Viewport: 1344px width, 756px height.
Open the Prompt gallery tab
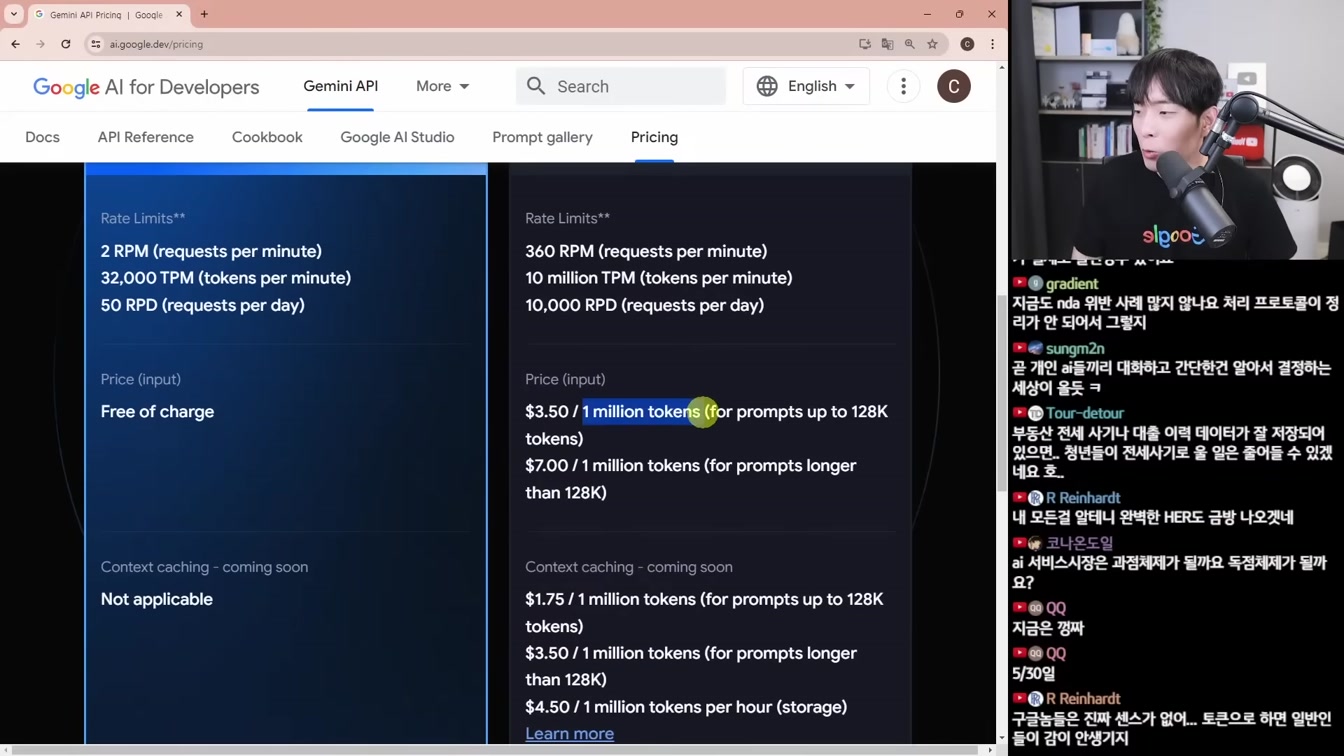pos(542,137)
